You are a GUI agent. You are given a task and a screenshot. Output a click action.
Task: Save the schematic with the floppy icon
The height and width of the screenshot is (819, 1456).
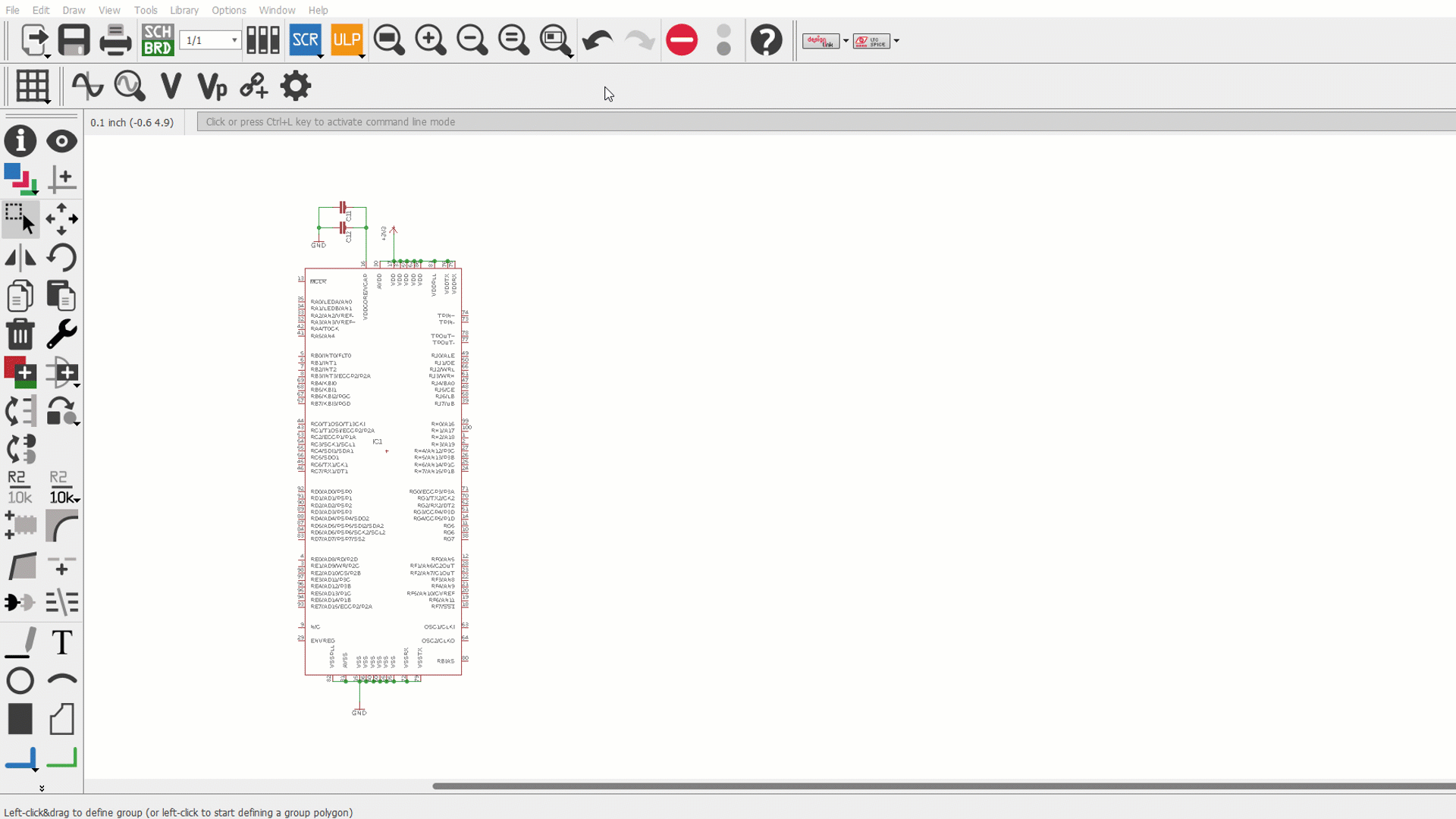[x=74, y=40]
